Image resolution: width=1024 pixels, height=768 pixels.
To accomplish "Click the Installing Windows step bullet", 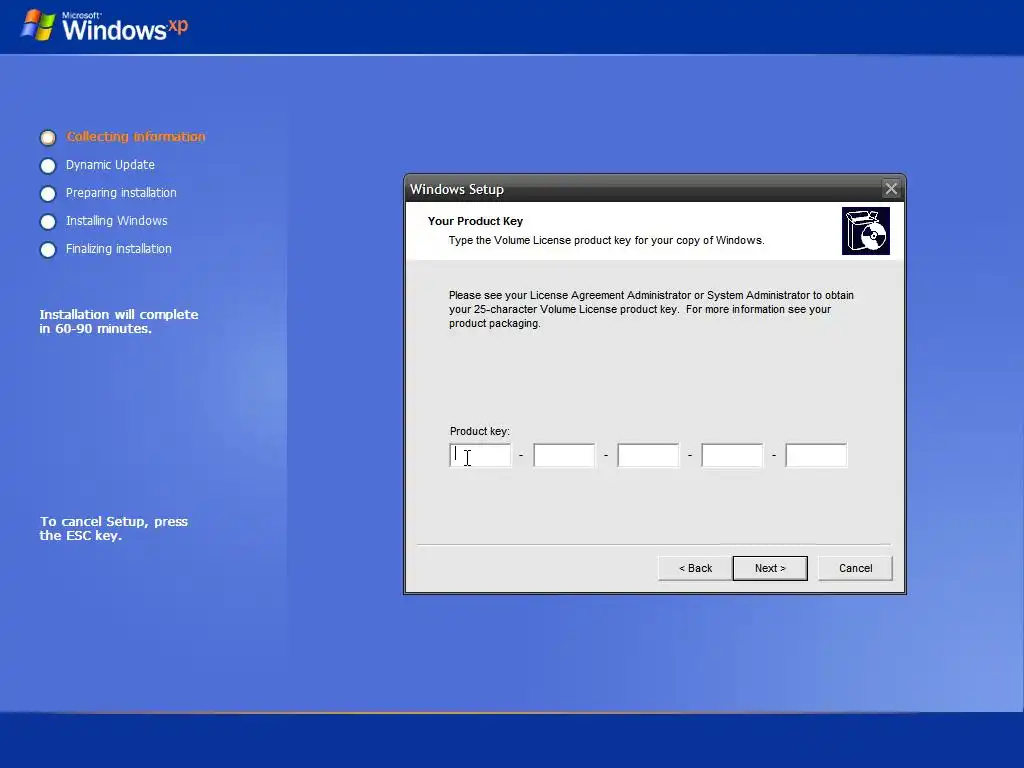I will tap(48, 222).
